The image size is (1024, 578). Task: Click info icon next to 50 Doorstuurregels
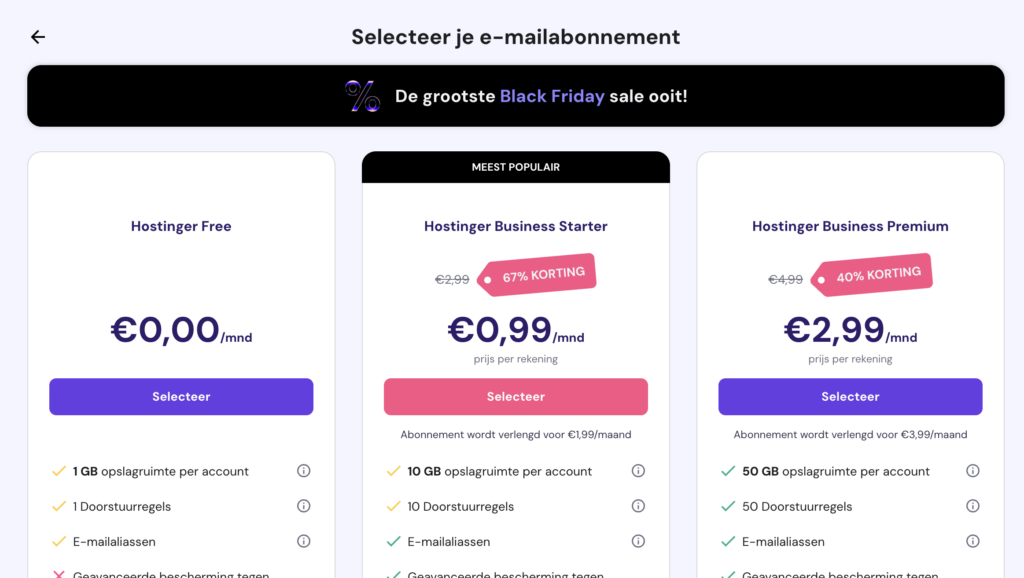972,506
